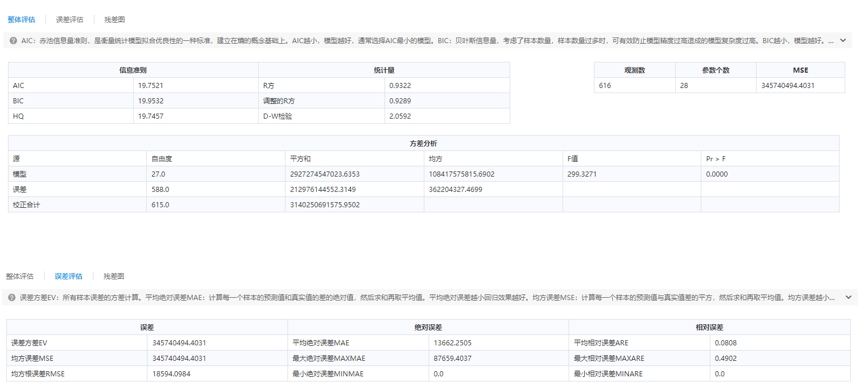The image size is (866, 391).
Task: Switch to 整体评估 tab in the error metrics panel
Action: pyautogui.click(x=20, y=276)
